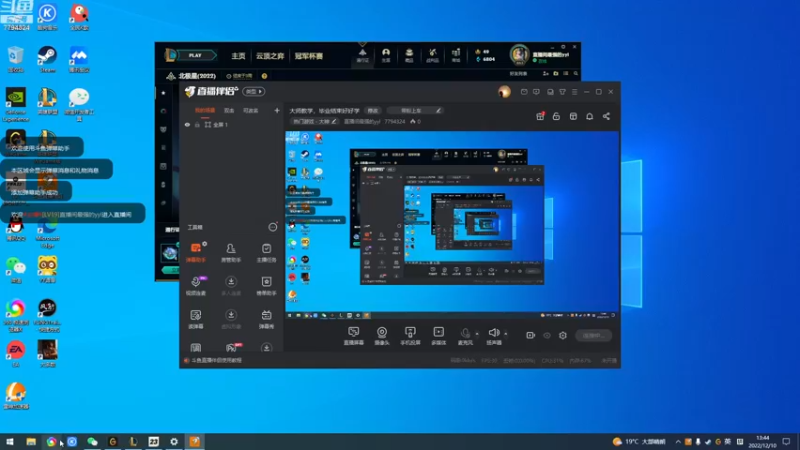Click the 修改 button next to stream title

373,110
